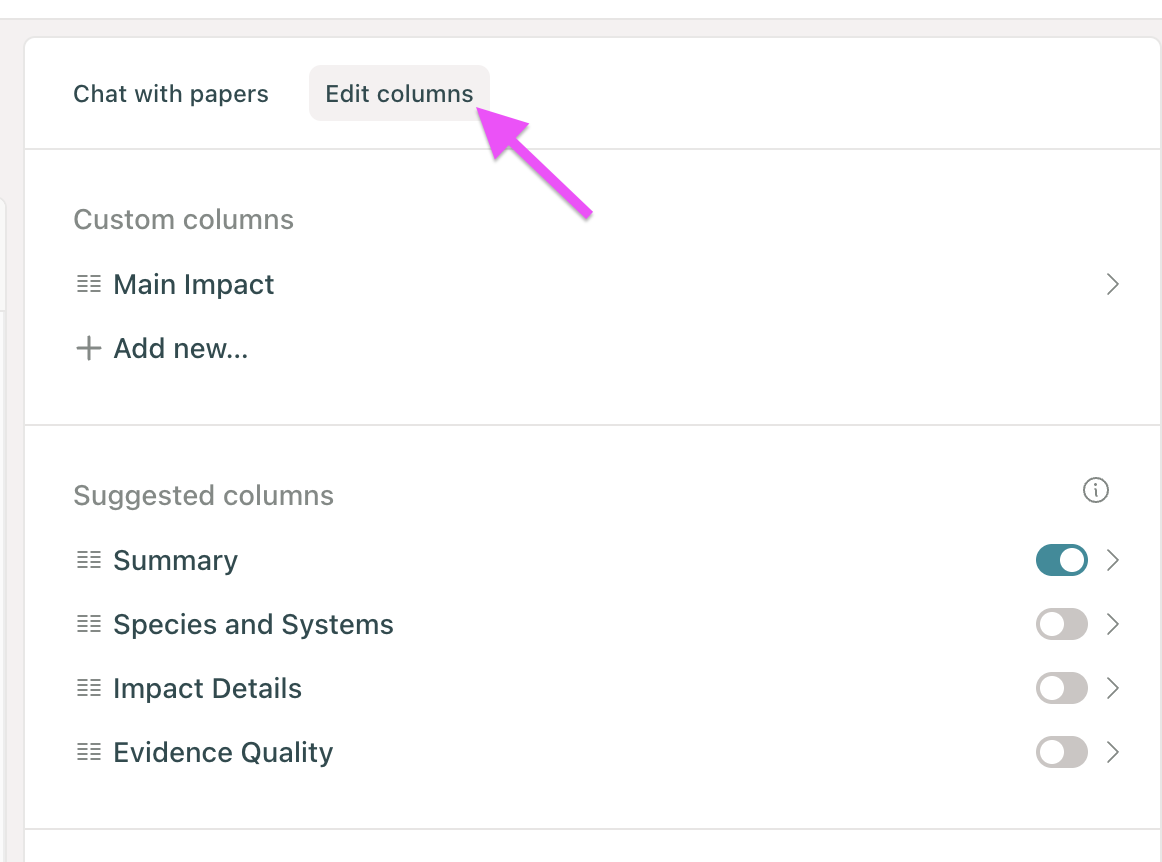Click the column icon beside Main Impact
This screenshot has height=862, width=1162.
pyautogui.click(x=89, y=285)
